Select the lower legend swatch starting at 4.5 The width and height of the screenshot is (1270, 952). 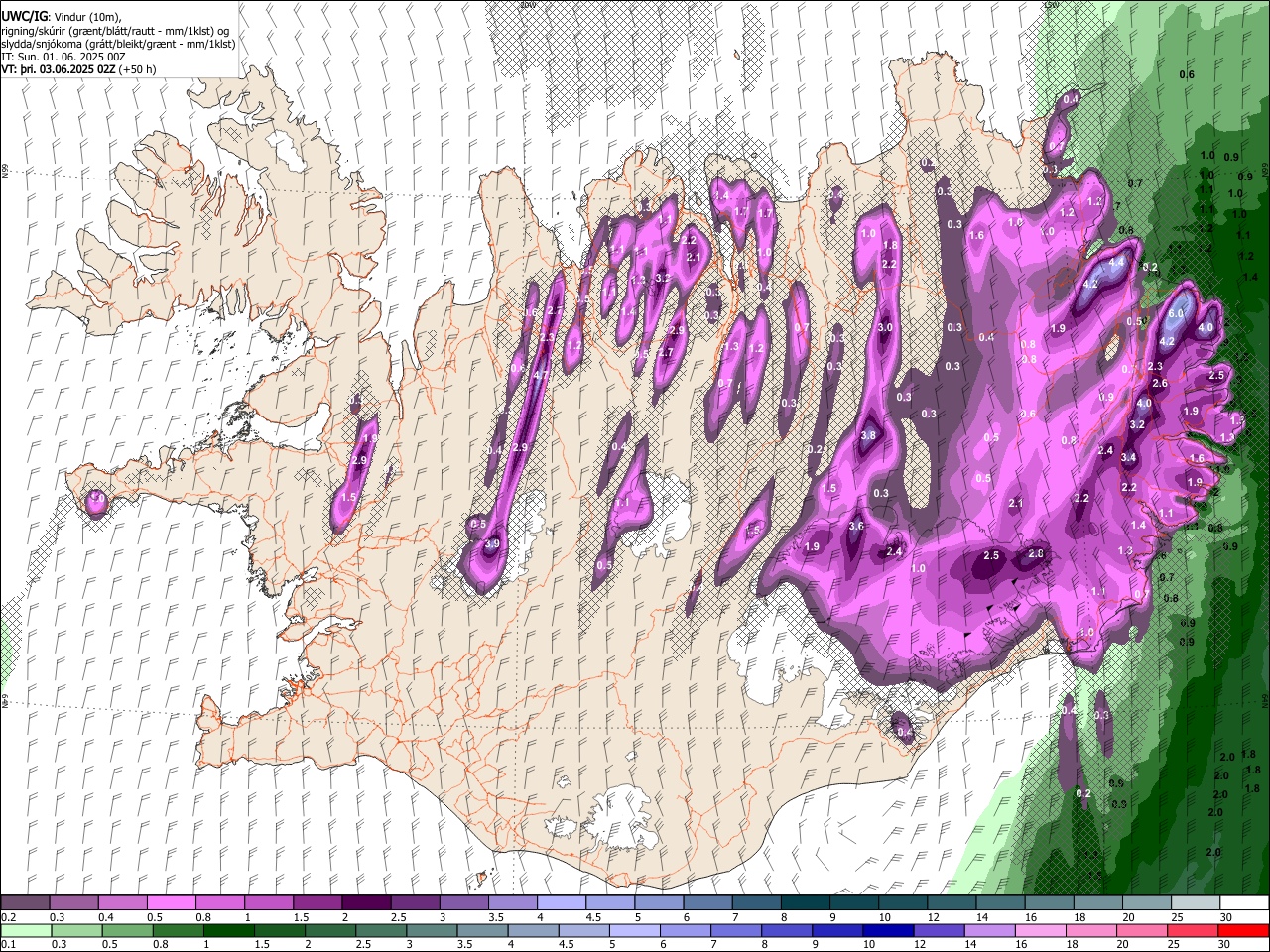tap(582, 930)
